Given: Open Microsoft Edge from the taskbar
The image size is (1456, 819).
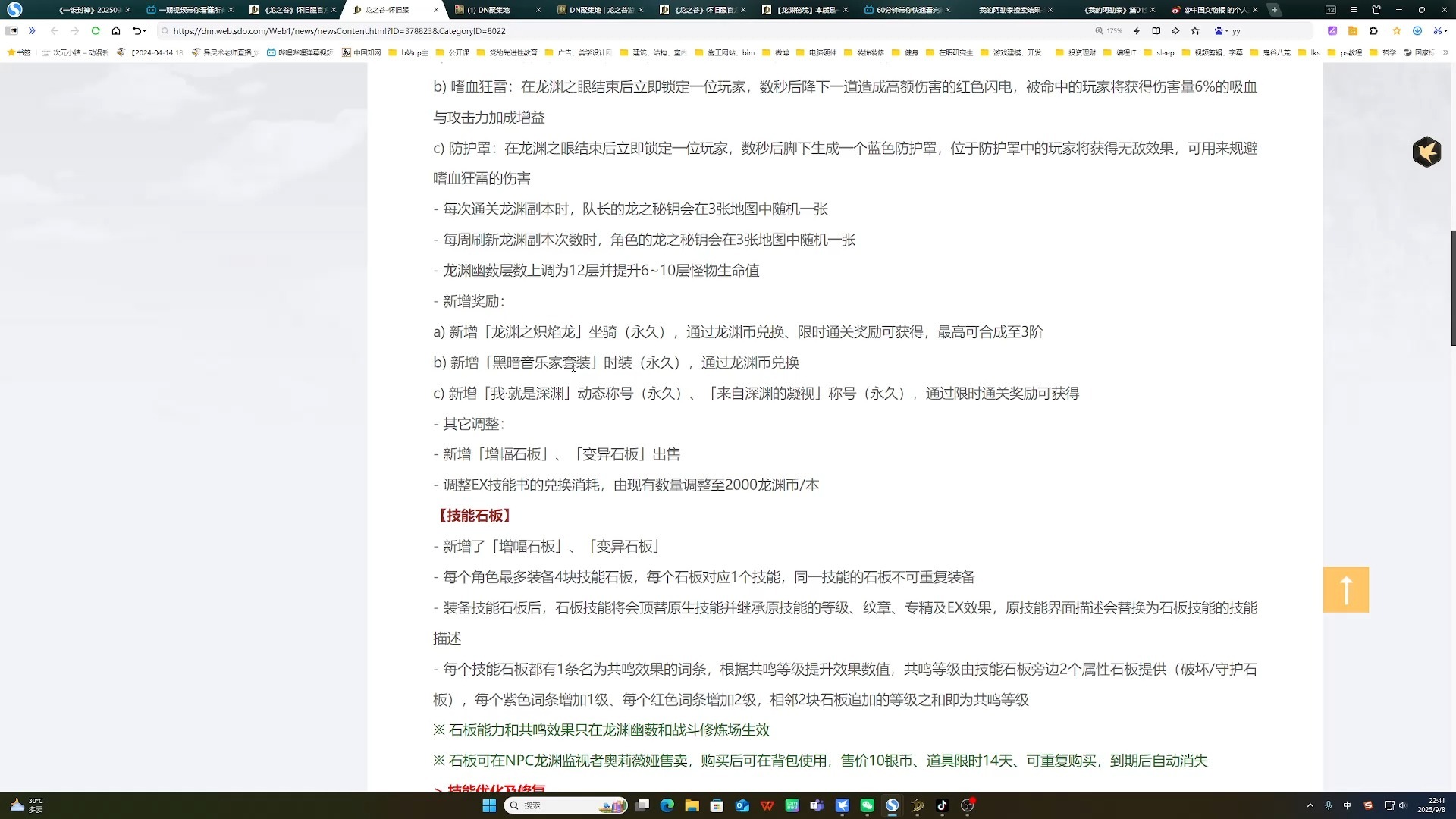Looking at the screenshot, I should (667, 805).
